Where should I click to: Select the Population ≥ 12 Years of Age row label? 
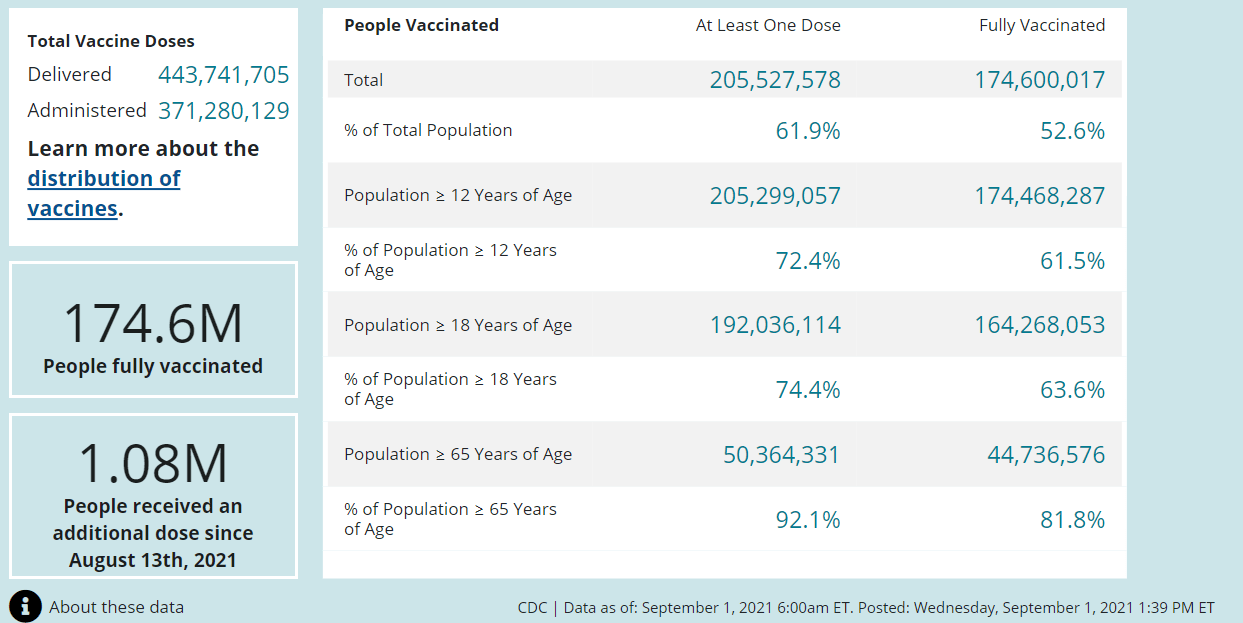pos(458,195)
